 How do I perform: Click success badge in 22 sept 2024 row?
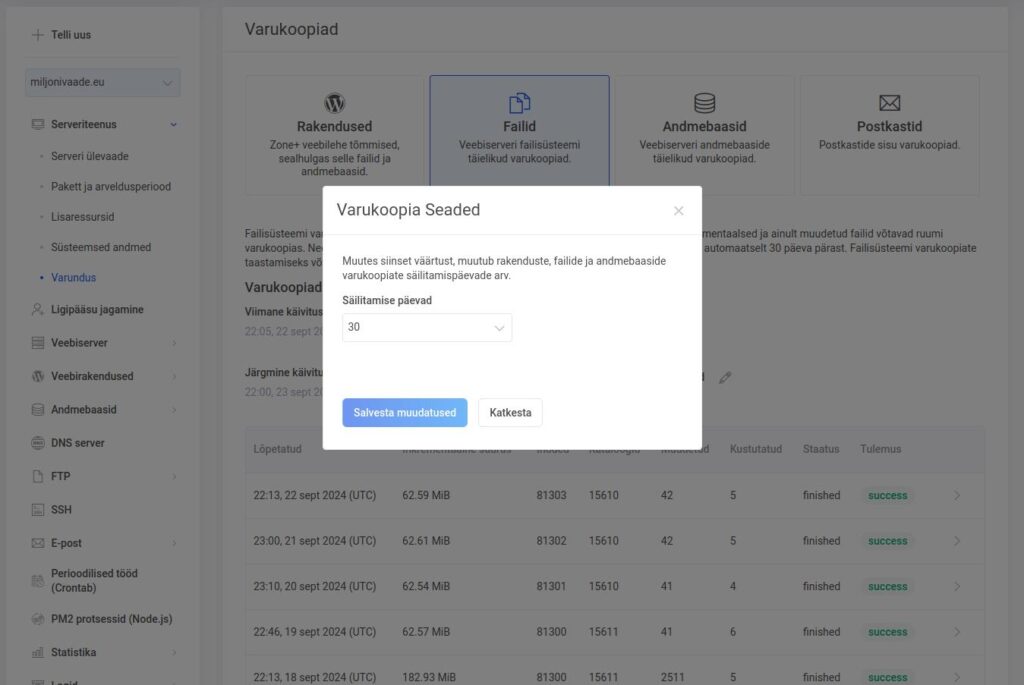point(888,496)
